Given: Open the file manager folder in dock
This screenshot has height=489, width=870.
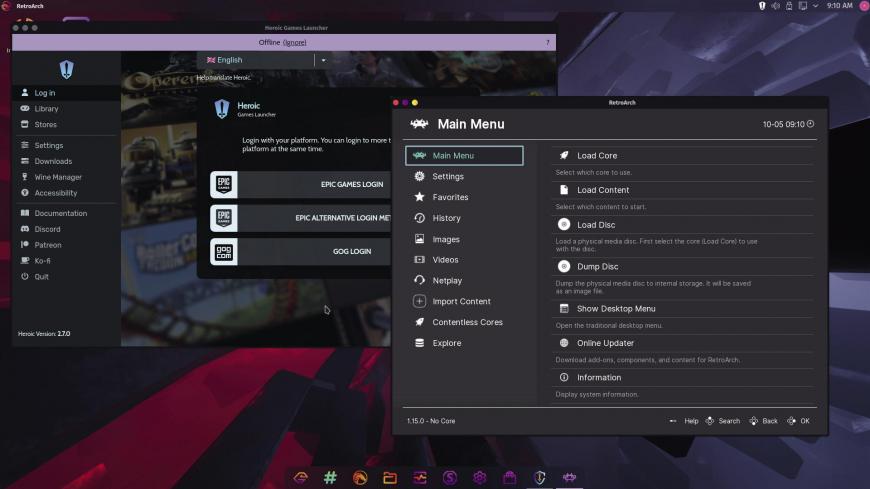Looking at the screenshot, I should coord(390,477).
